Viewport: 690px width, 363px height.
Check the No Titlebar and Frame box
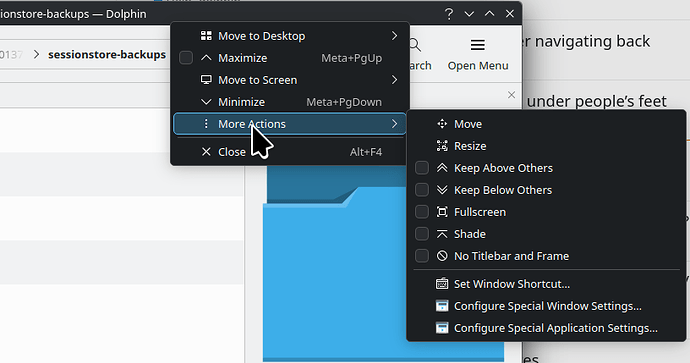(422, 256)
